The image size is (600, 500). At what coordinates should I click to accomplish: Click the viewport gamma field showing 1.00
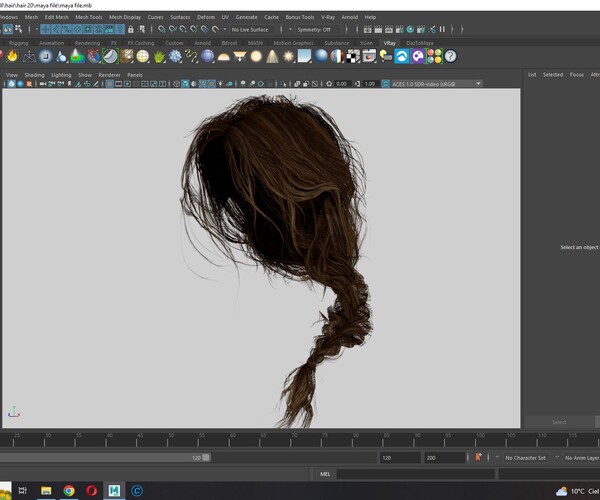pyautogui.click(x=370, y=84)
